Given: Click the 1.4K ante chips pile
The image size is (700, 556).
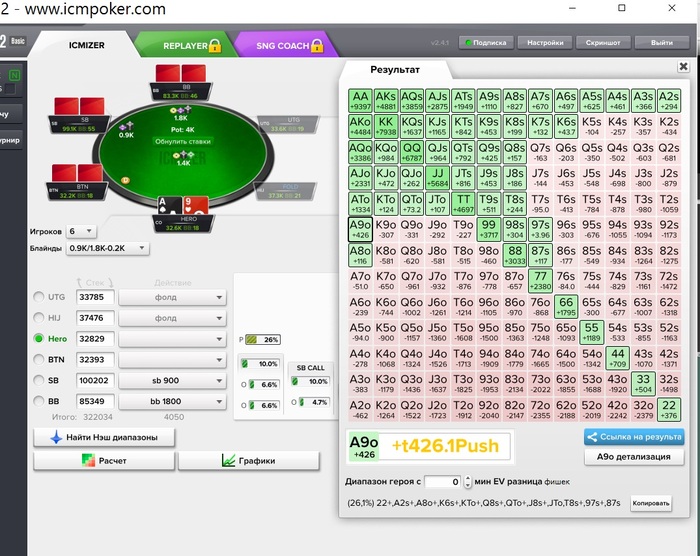Looking at the screenshot, I should (183, 155).
